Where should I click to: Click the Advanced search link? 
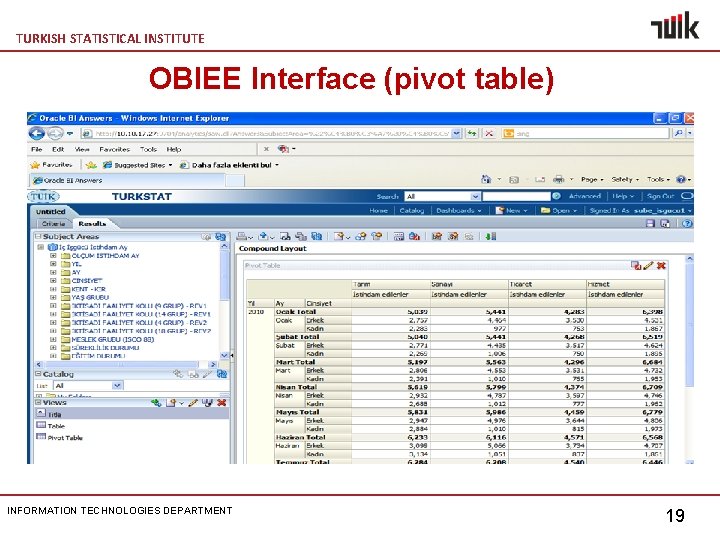click(x=585, y=196)
